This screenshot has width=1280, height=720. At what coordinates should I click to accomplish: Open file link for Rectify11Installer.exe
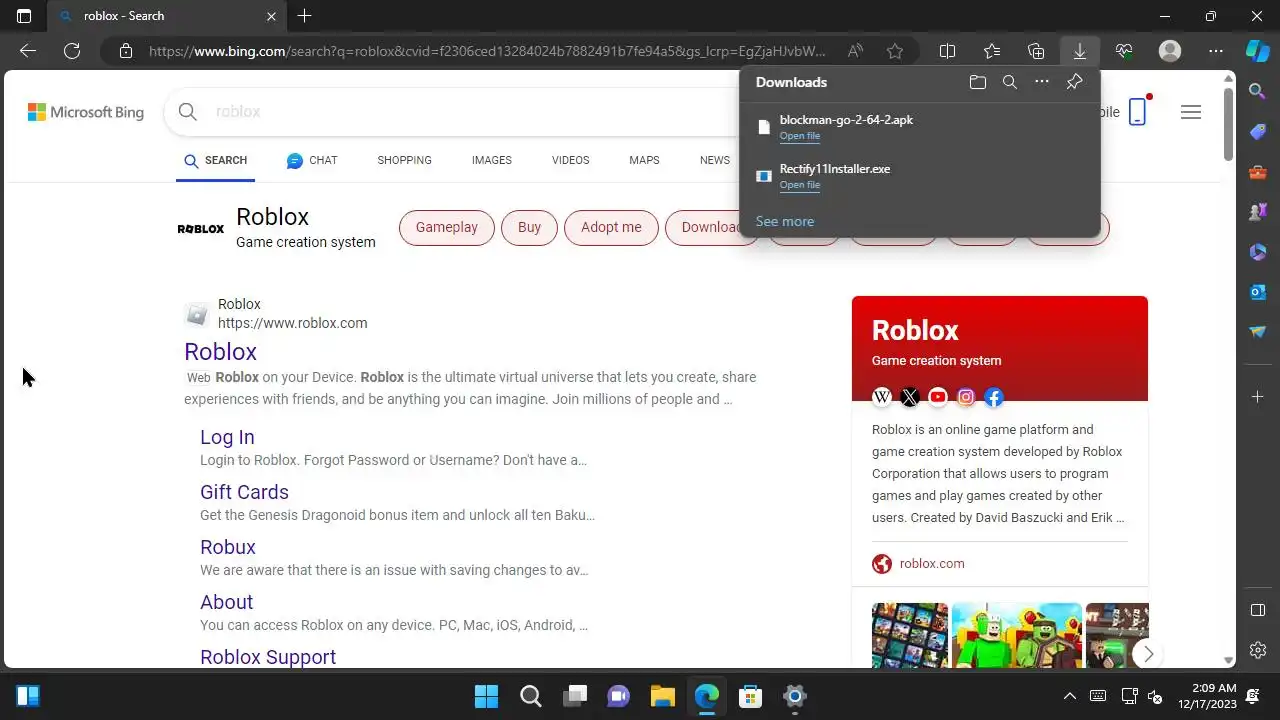click(x=800, y=185)
